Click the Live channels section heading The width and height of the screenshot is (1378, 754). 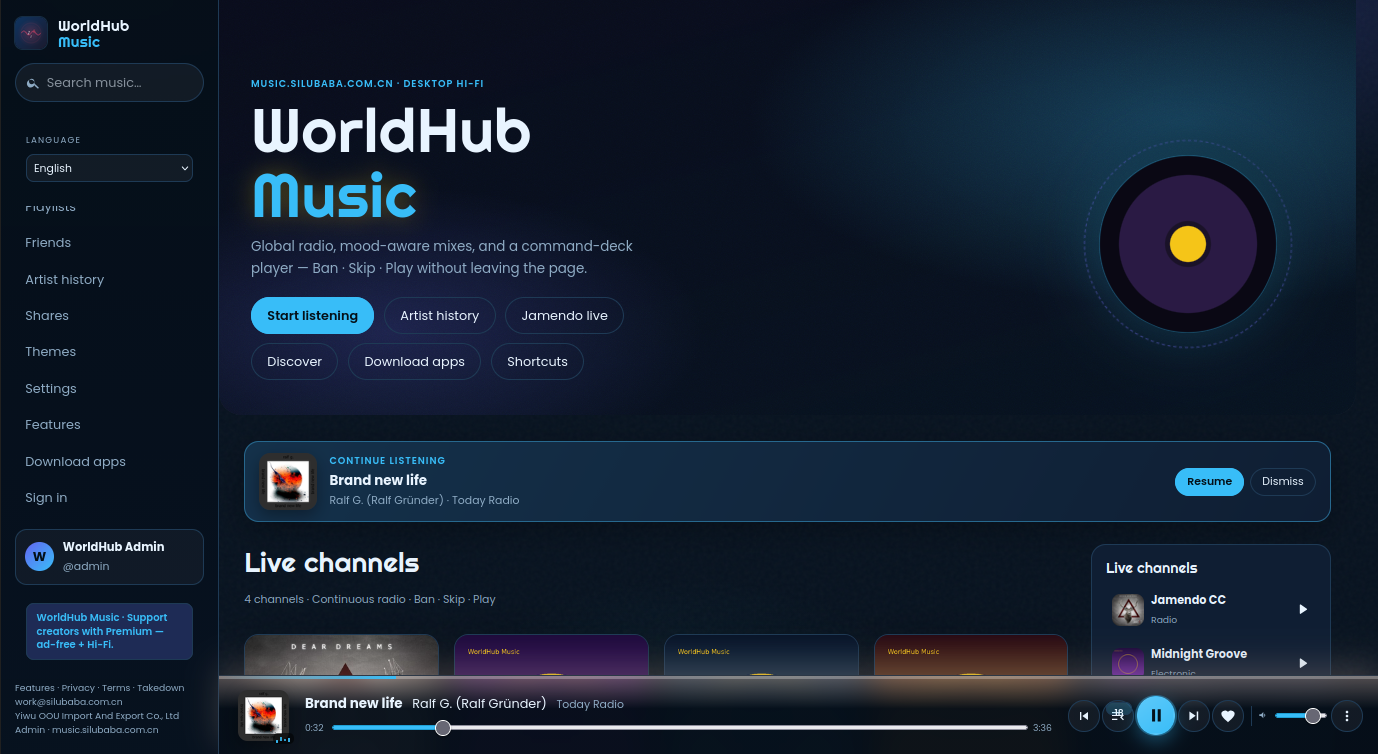[332, 563]
